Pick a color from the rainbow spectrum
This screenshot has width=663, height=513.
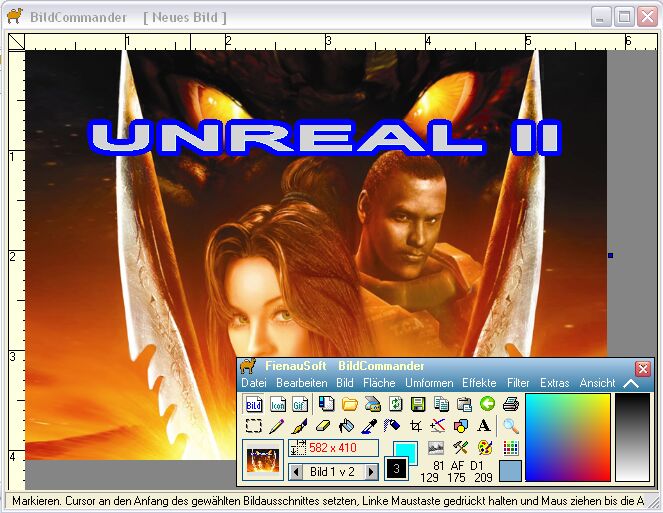tap(567, 437)
